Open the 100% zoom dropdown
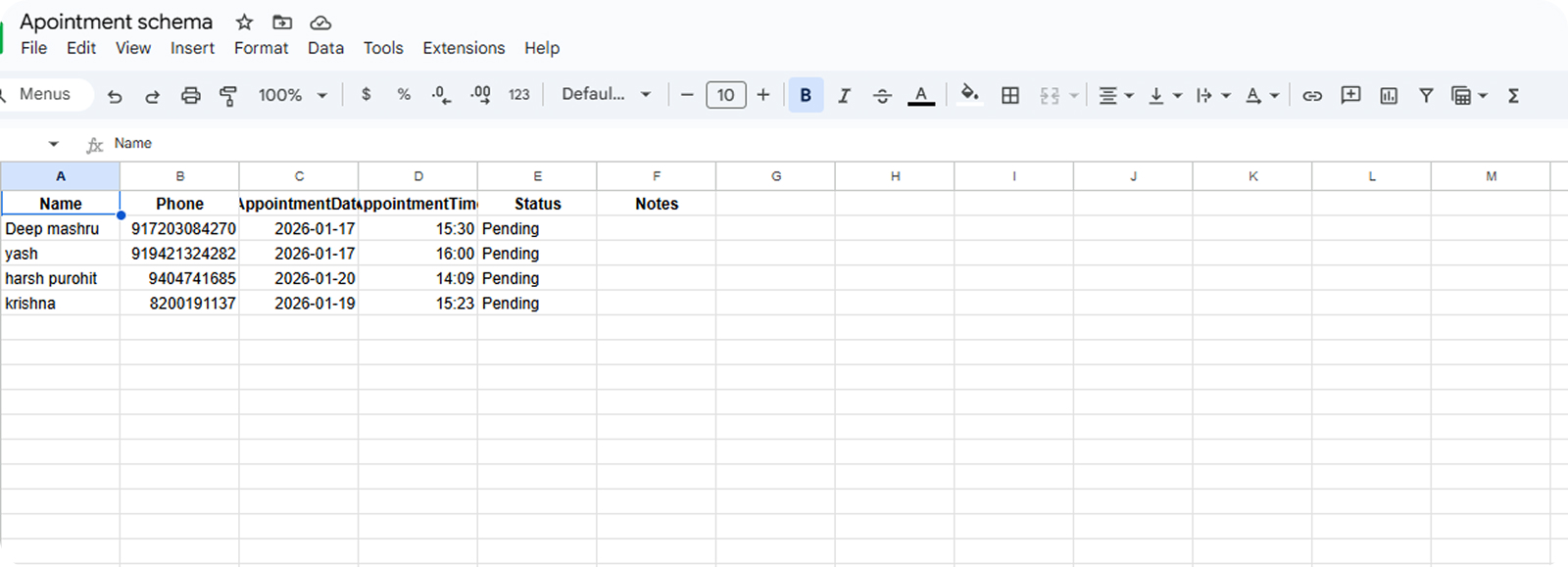This screenshot has width=1568, height=567. [x=292, y=96]
